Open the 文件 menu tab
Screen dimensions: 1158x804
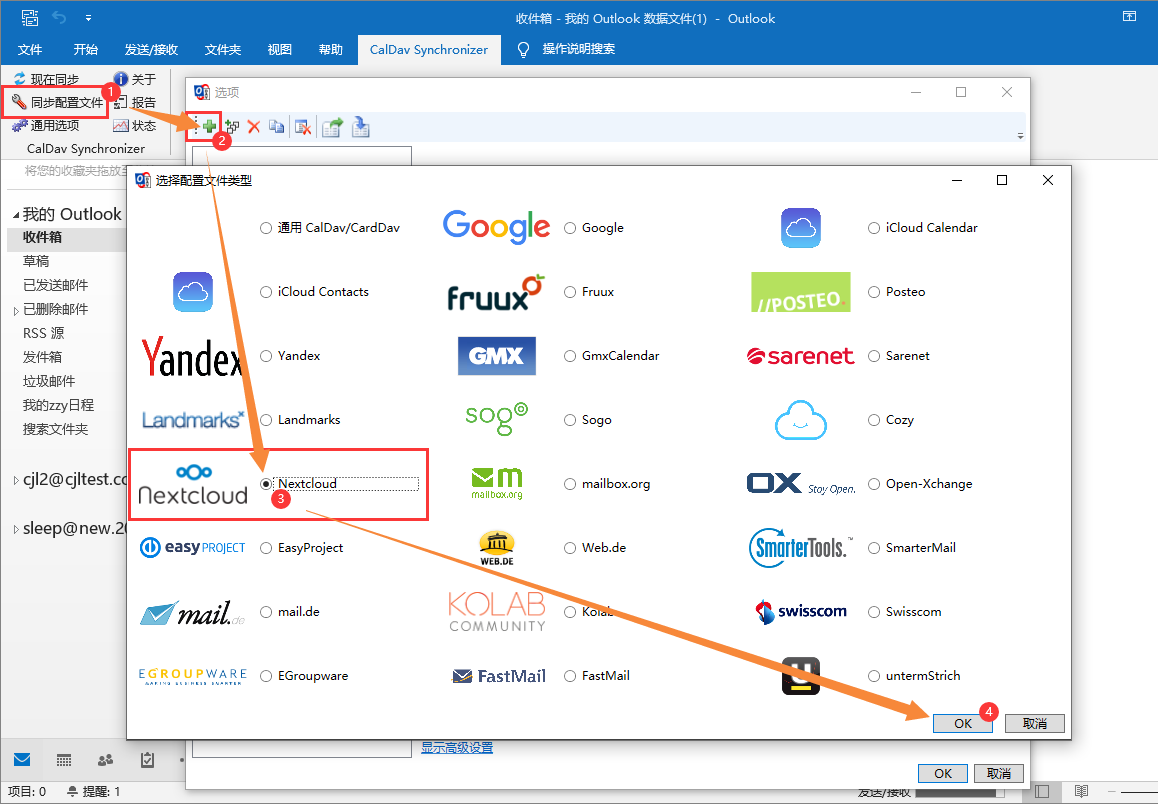click(30, 49)
